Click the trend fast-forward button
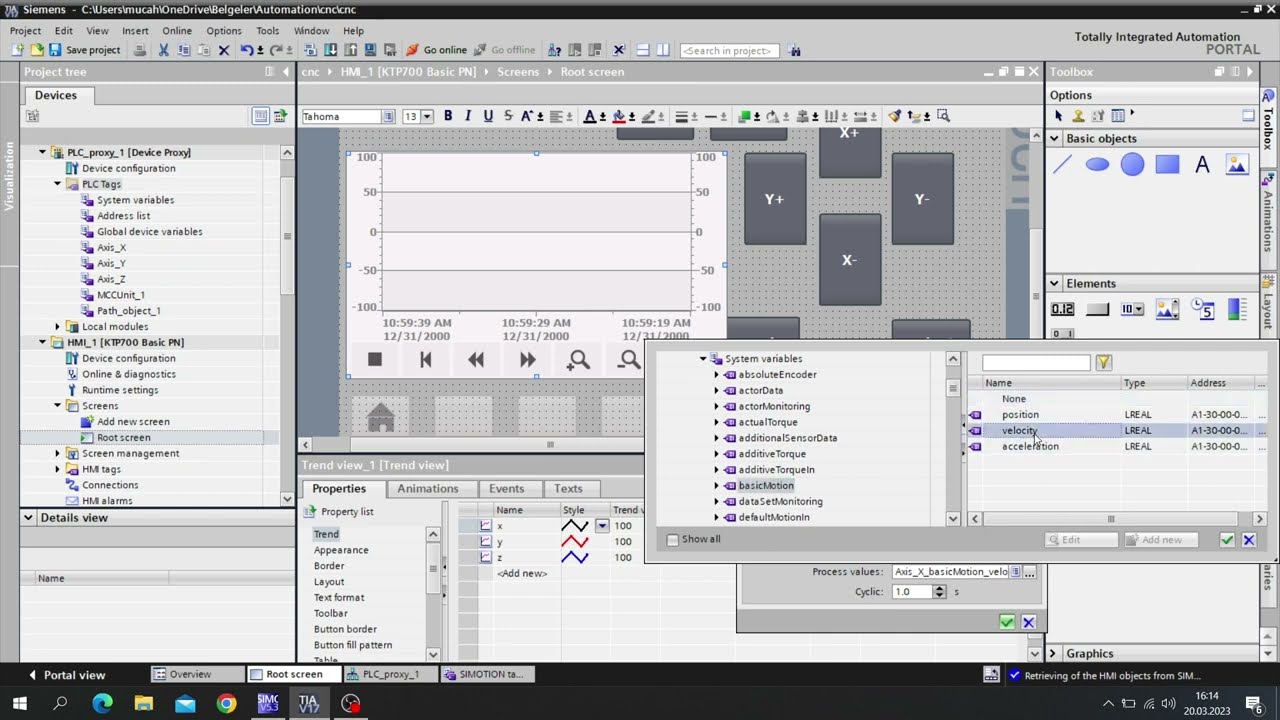 click(x=527, y=359)
